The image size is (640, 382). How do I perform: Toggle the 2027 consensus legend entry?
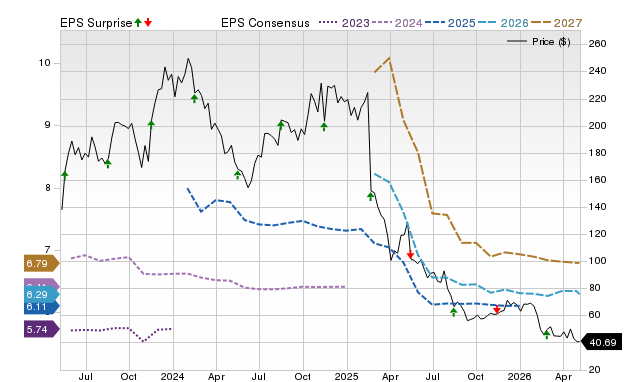pyautogui.click(x=556, y=23)
